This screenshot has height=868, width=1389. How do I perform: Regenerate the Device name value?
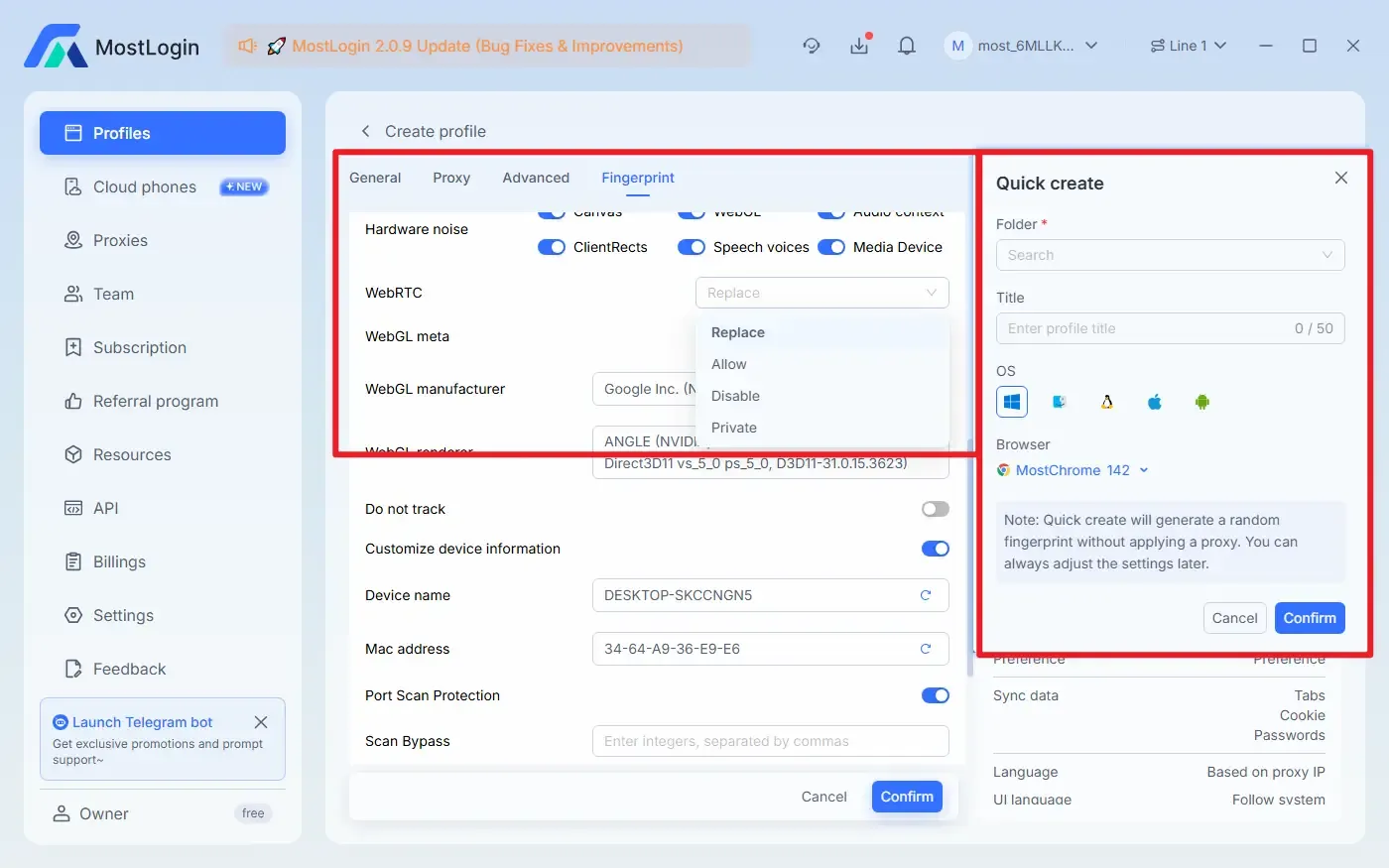(926, 595)
